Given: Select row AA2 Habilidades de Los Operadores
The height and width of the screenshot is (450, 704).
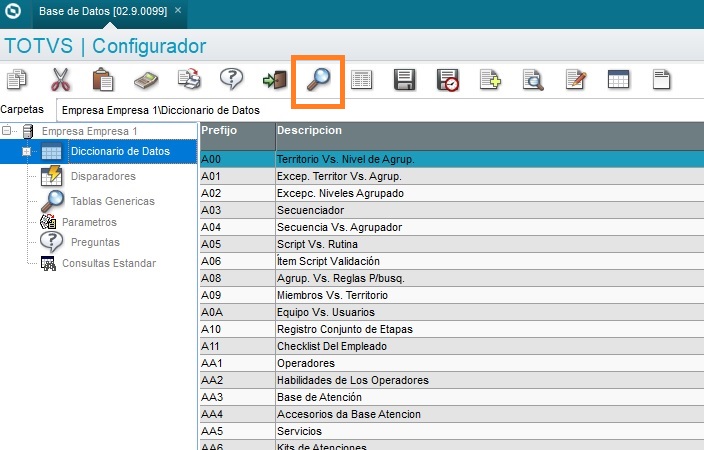Looking at the screenshot, I should coord(452,380).
